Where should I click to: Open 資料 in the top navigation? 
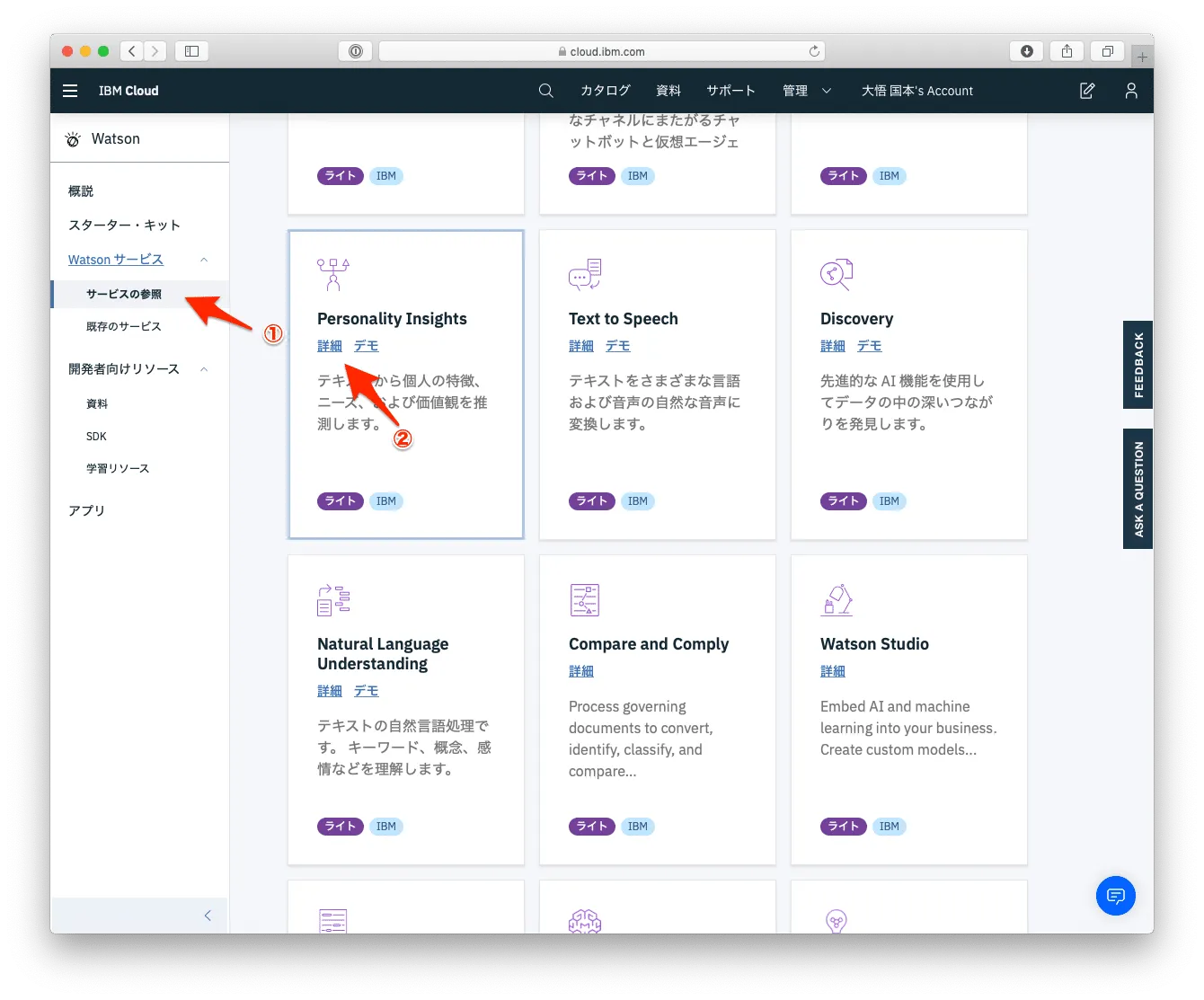(x=668, y=91)
